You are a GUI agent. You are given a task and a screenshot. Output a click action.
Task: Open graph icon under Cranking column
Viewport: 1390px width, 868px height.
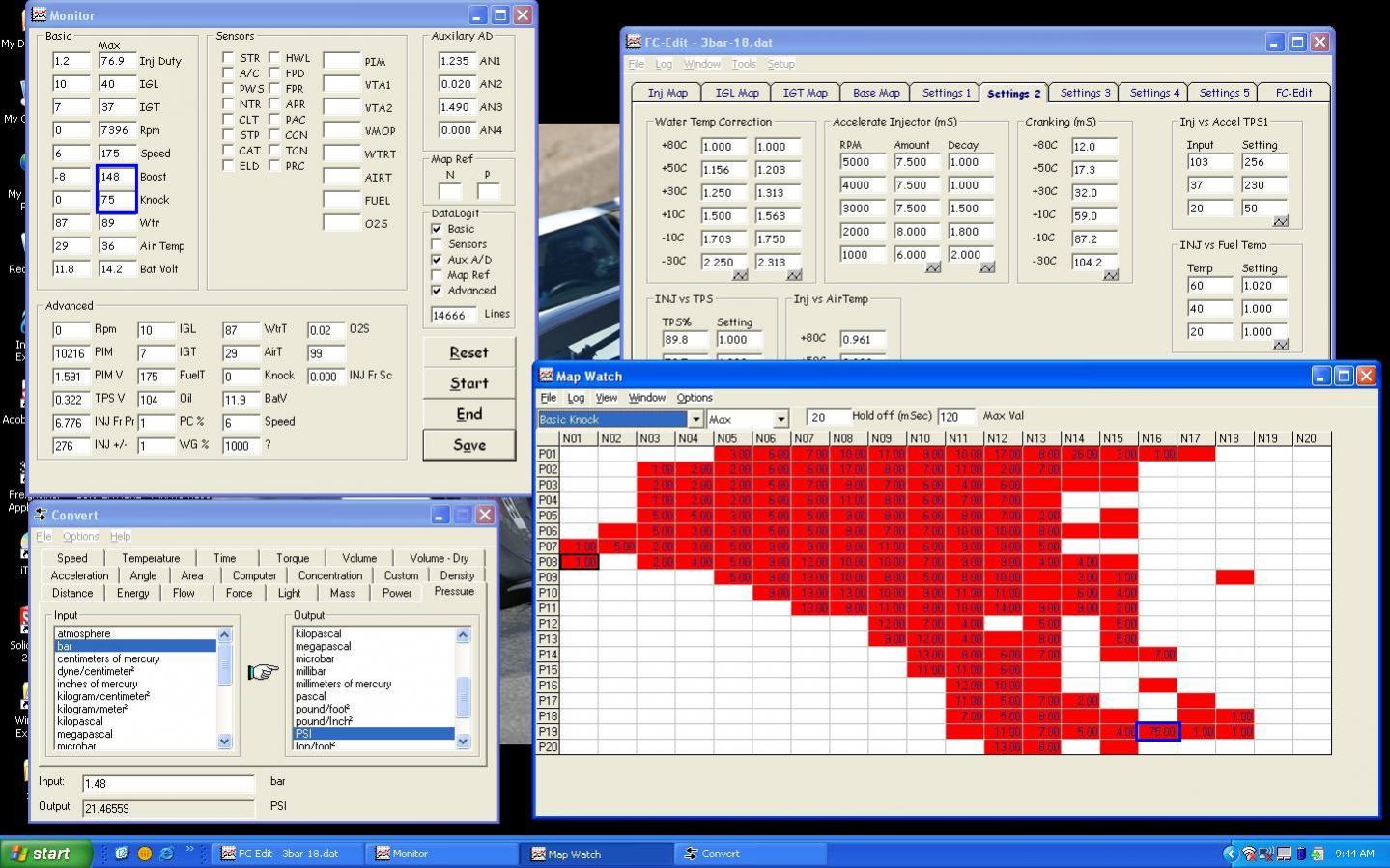1111,276
